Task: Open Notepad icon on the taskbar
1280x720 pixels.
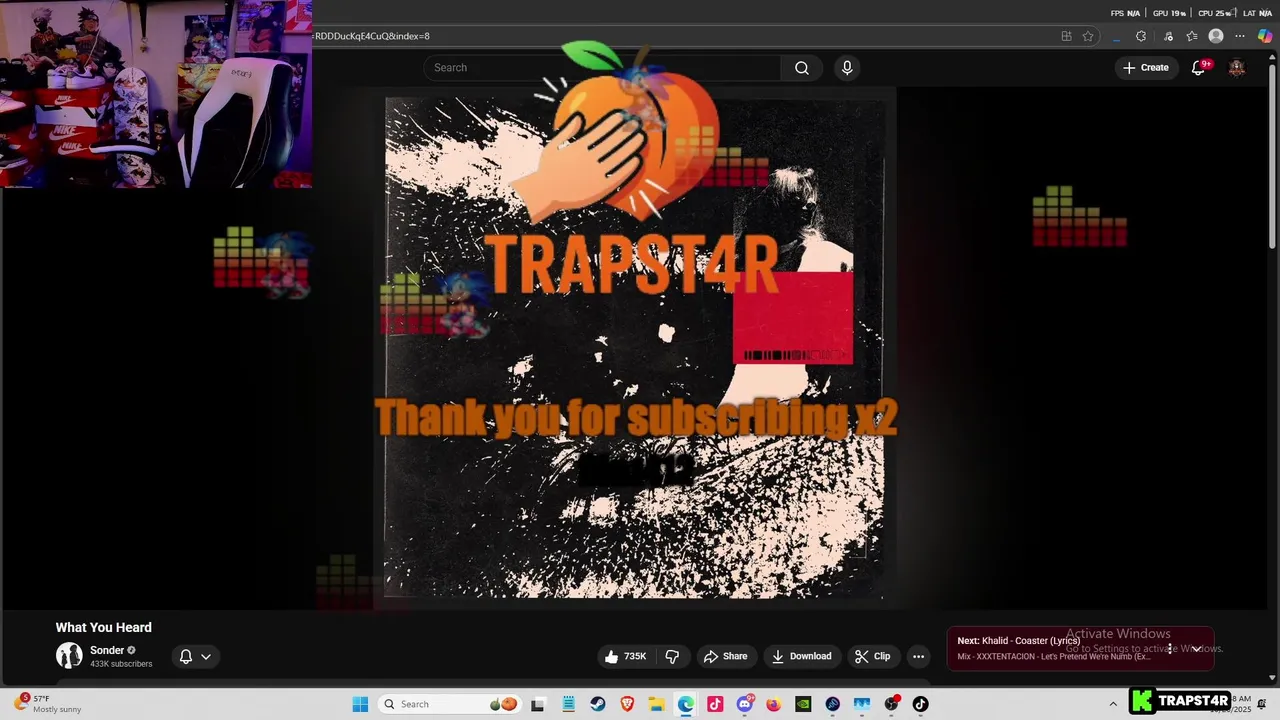Action: tap(568, 704)
